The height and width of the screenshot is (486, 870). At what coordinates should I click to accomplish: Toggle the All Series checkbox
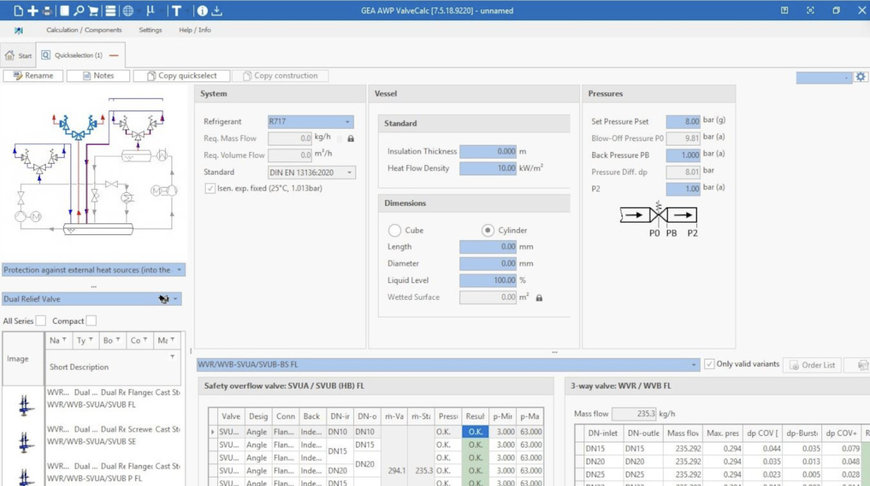[41, 321]
